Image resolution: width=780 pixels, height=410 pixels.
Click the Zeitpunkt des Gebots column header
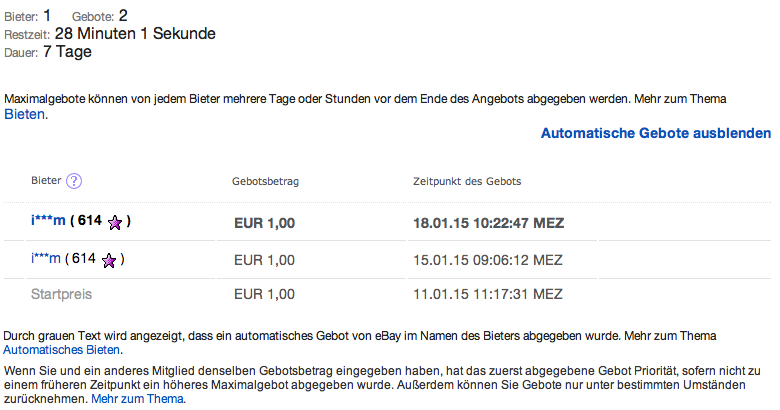466,182
